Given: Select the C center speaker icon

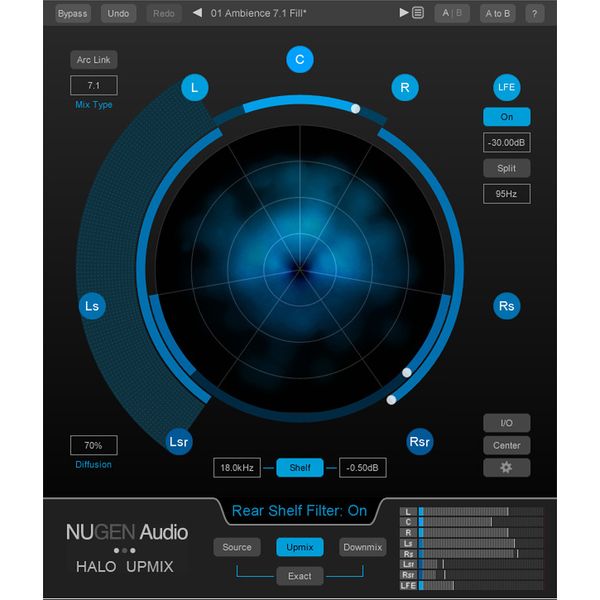Looking at the screenshot, I should pyautogui.click(x=300, y=59).
